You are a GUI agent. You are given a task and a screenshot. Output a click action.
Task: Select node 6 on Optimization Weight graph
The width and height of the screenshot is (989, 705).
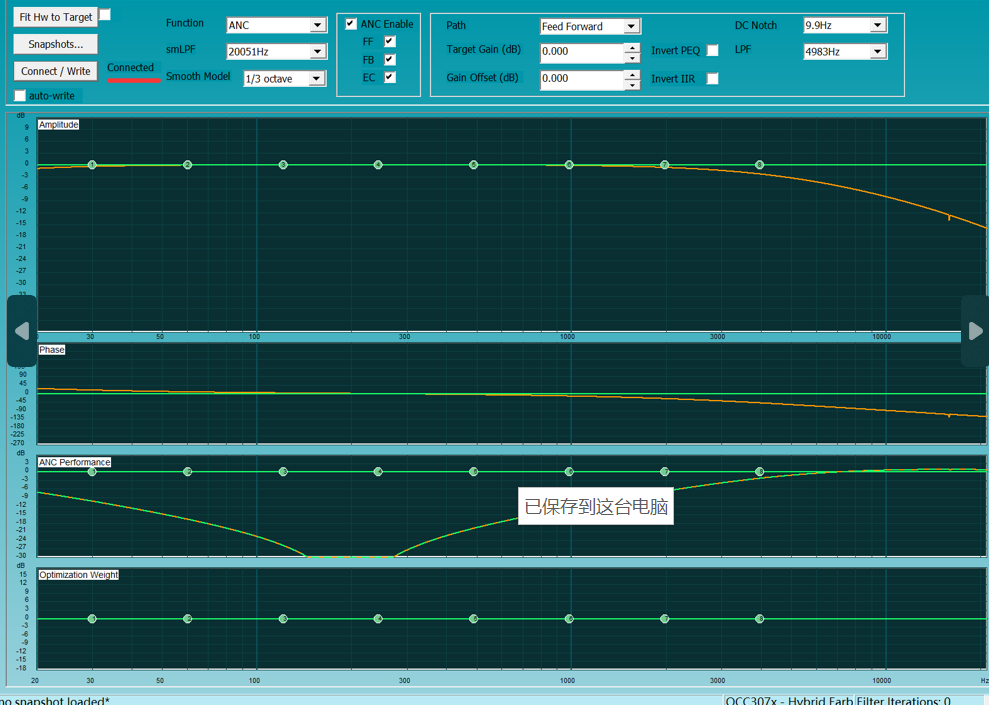click(x=569, y=619)
